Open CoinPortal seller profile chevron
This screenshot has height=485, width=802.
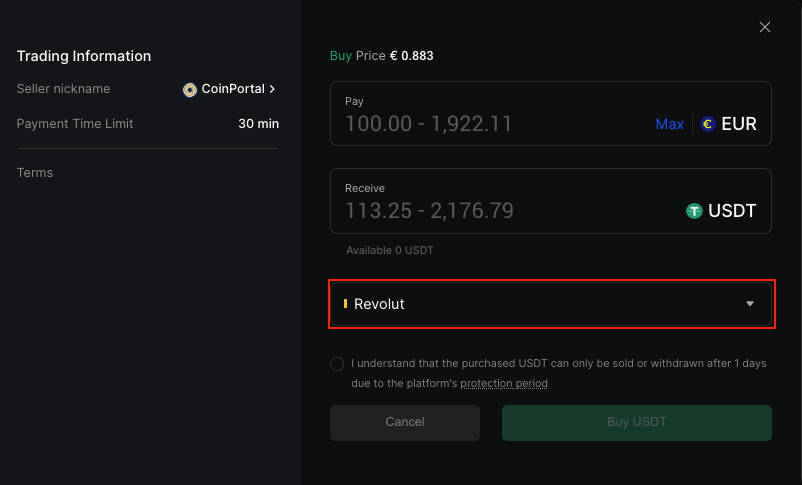click(x=272, y=89)
